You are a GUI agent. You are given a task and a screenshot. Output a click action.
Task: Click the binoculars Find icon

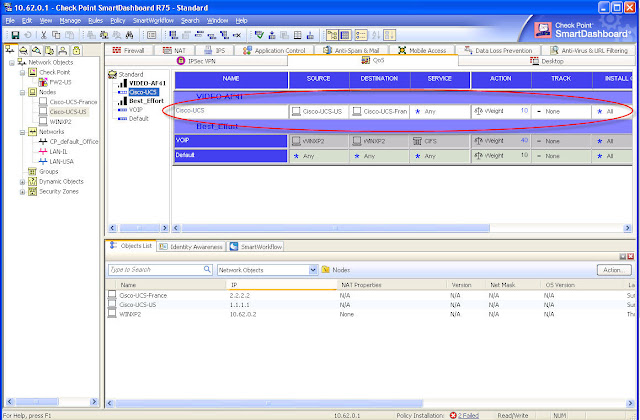coord(129,36)
